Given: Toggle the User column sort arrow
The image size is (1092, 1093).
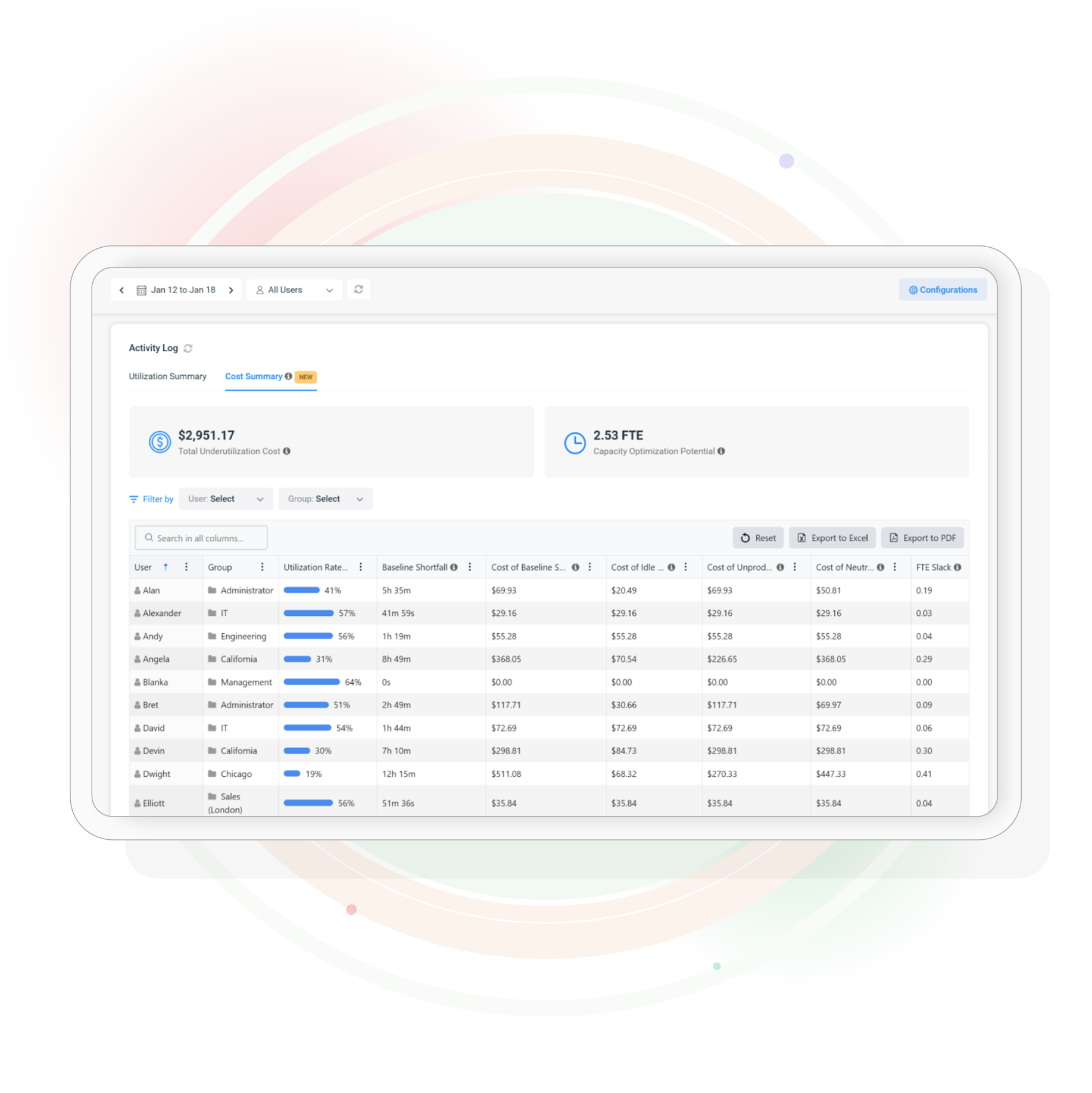Looking at the screenshot, I should (x=166, y=567).
